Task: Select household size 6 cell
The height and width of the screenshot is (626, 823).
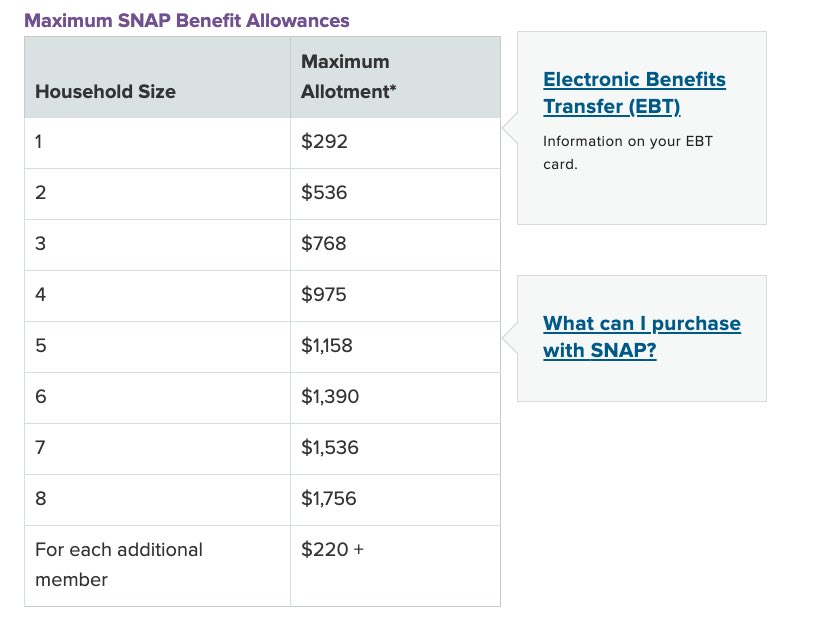Action: 40,397
